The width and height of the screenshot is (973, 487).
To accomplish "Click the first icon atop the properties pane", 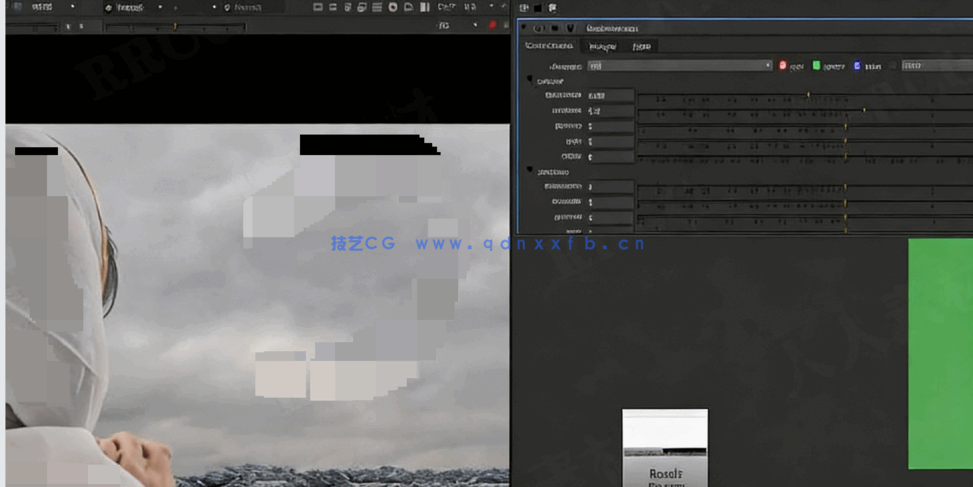I will click(x=524, y=8).
